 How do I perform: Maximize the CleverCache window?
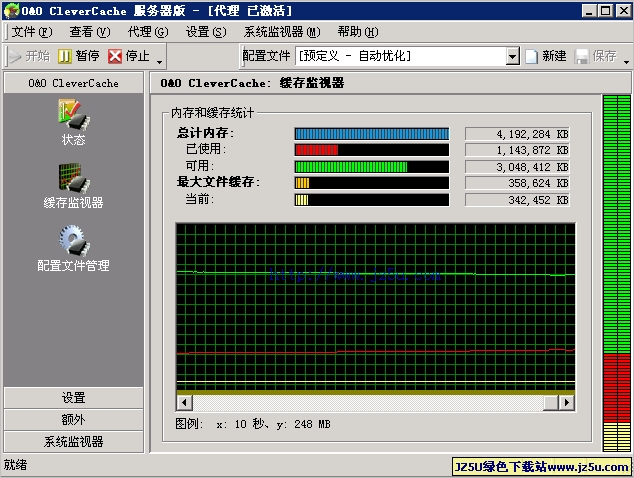click(x=605, y=11)
